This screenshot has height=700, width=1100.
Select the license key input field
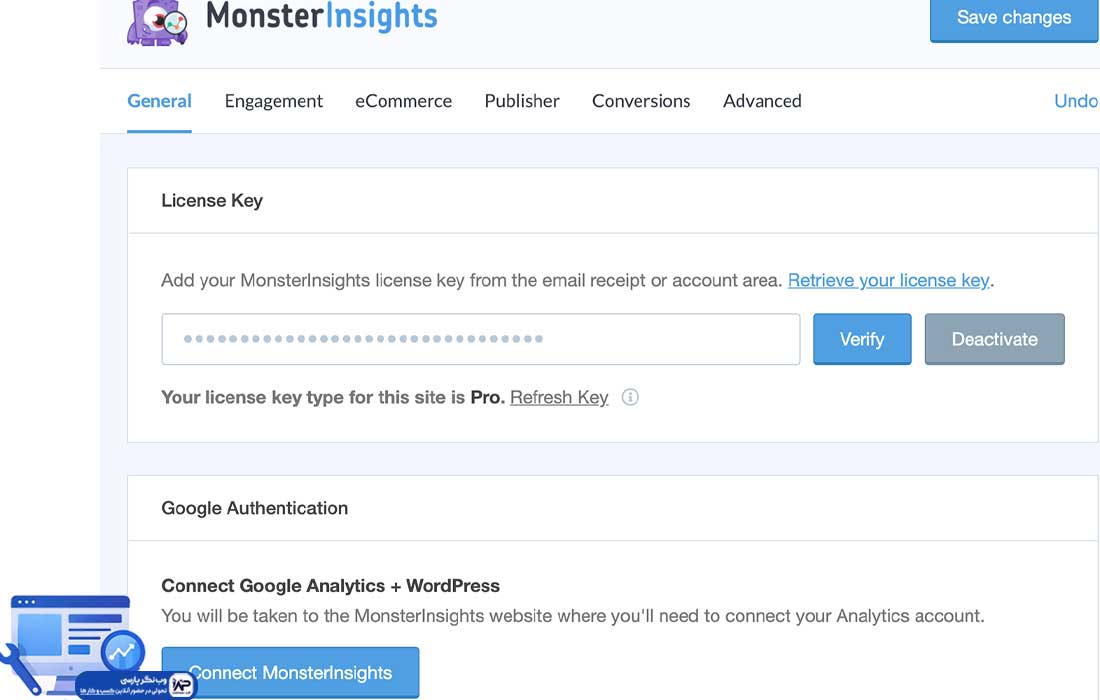click(x=480, y=339)
